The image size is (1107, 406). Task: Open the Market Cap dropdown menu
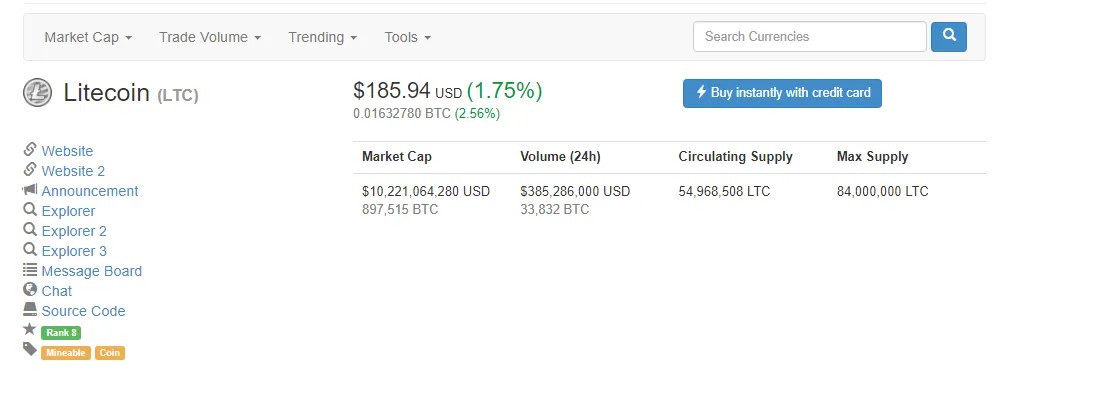click(x=88, y=37)
